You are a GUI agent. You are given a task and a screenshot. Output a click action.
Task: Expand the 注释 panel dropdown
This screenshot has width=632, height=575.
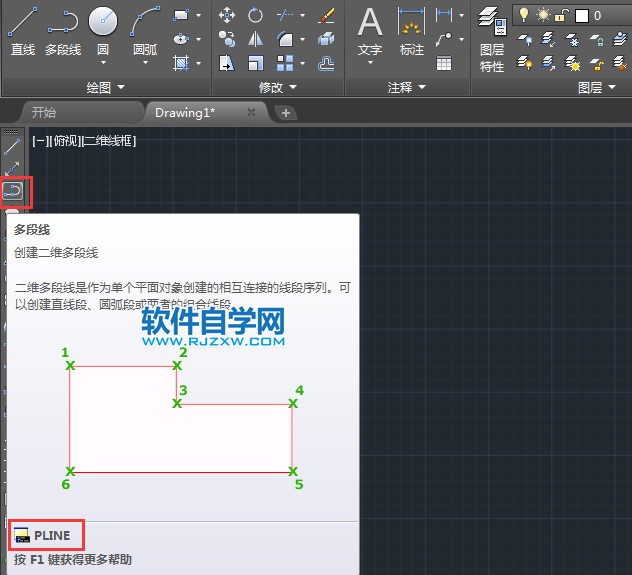pos(406,88)
